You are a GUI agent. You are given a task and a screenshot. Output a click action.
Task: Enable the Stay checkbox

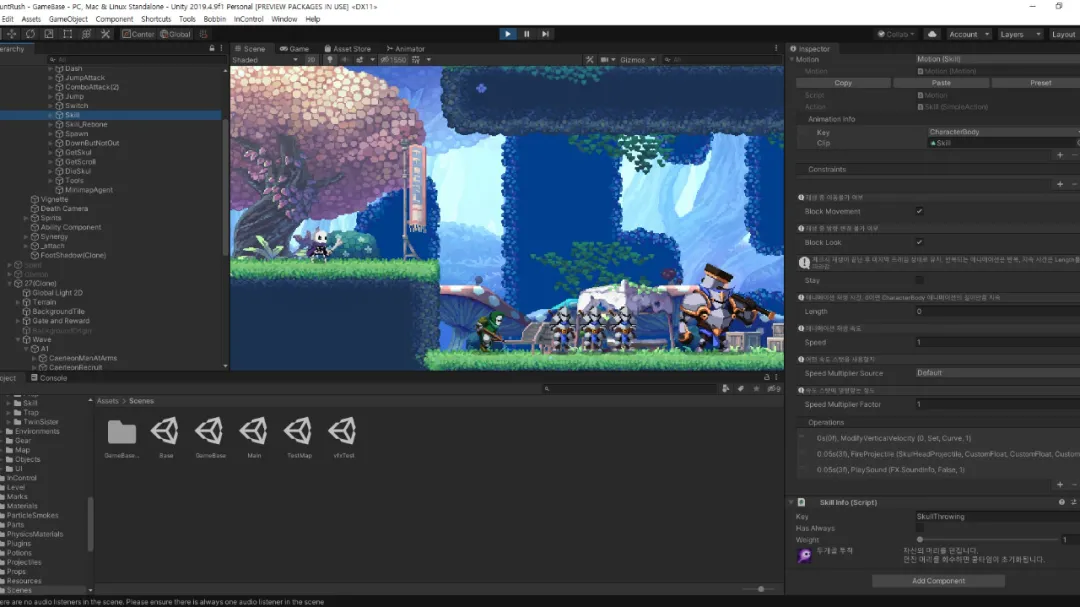[919, 280]
